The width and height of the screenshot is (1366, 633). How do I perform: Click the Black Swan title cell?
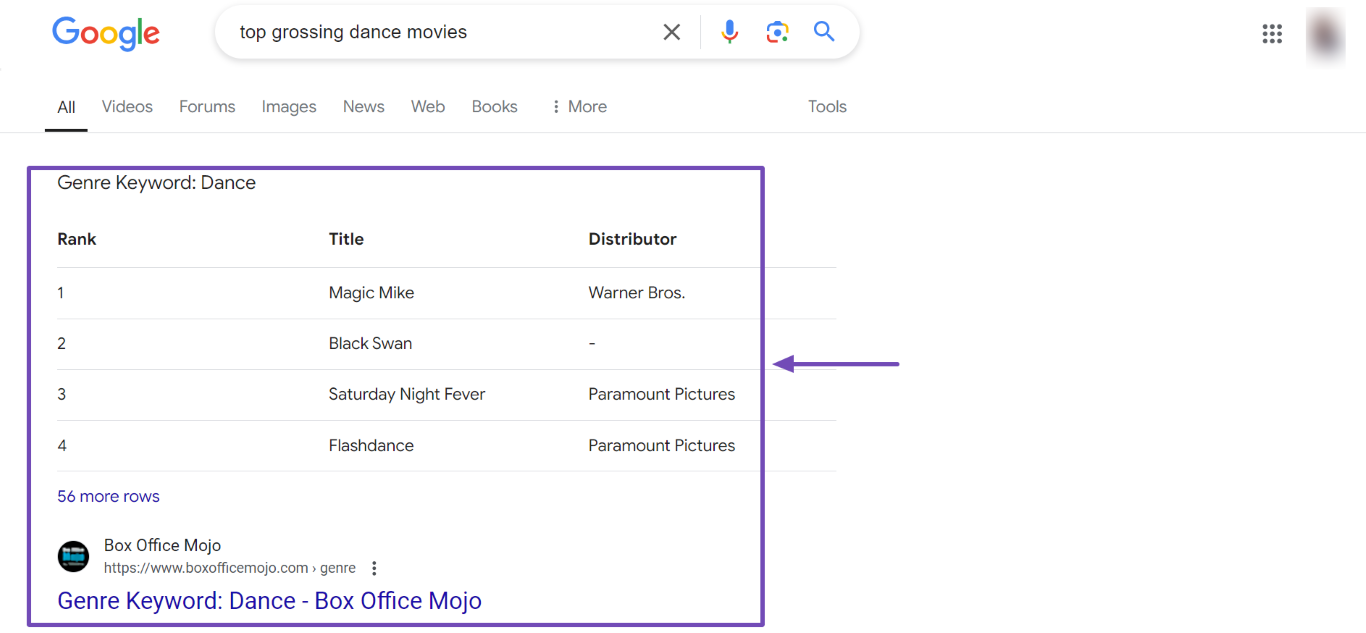pos(370,343)
